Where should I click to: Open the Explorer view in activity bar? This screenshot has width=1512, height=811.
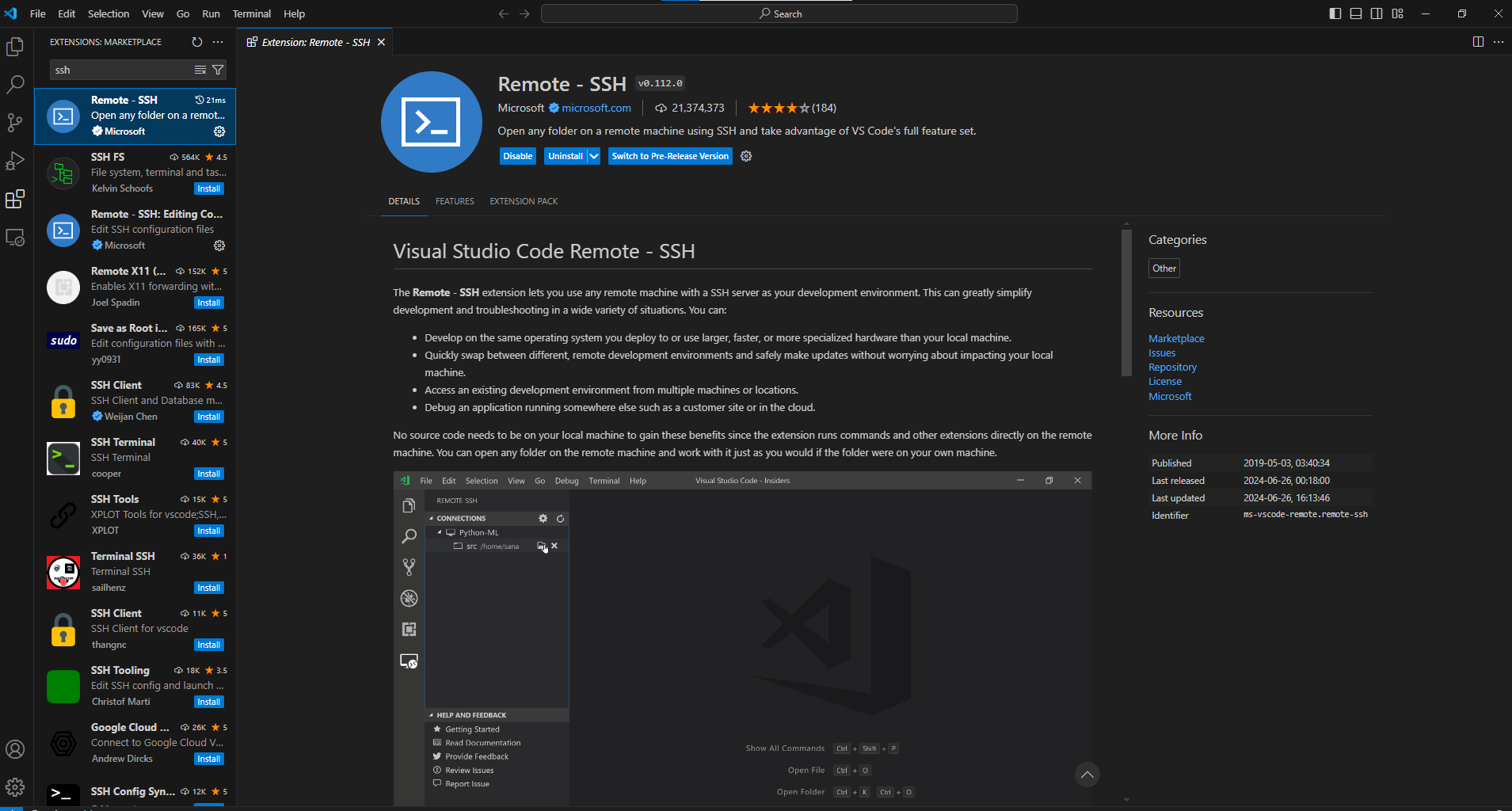click(x=15, y=48)
